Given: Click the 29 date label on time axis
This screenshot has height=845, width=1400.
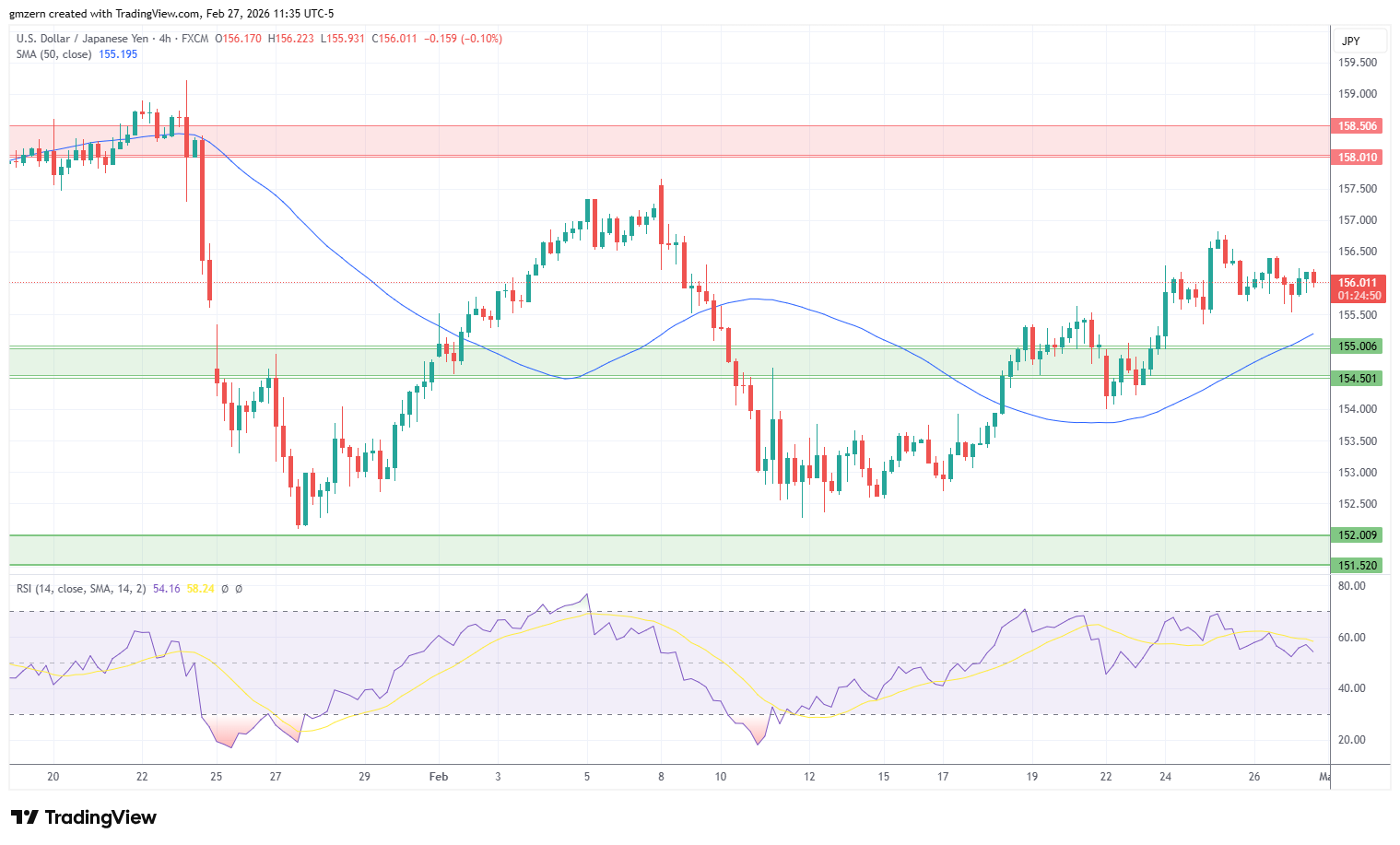Looking at the screenshot, I should (x=364, y=777).
